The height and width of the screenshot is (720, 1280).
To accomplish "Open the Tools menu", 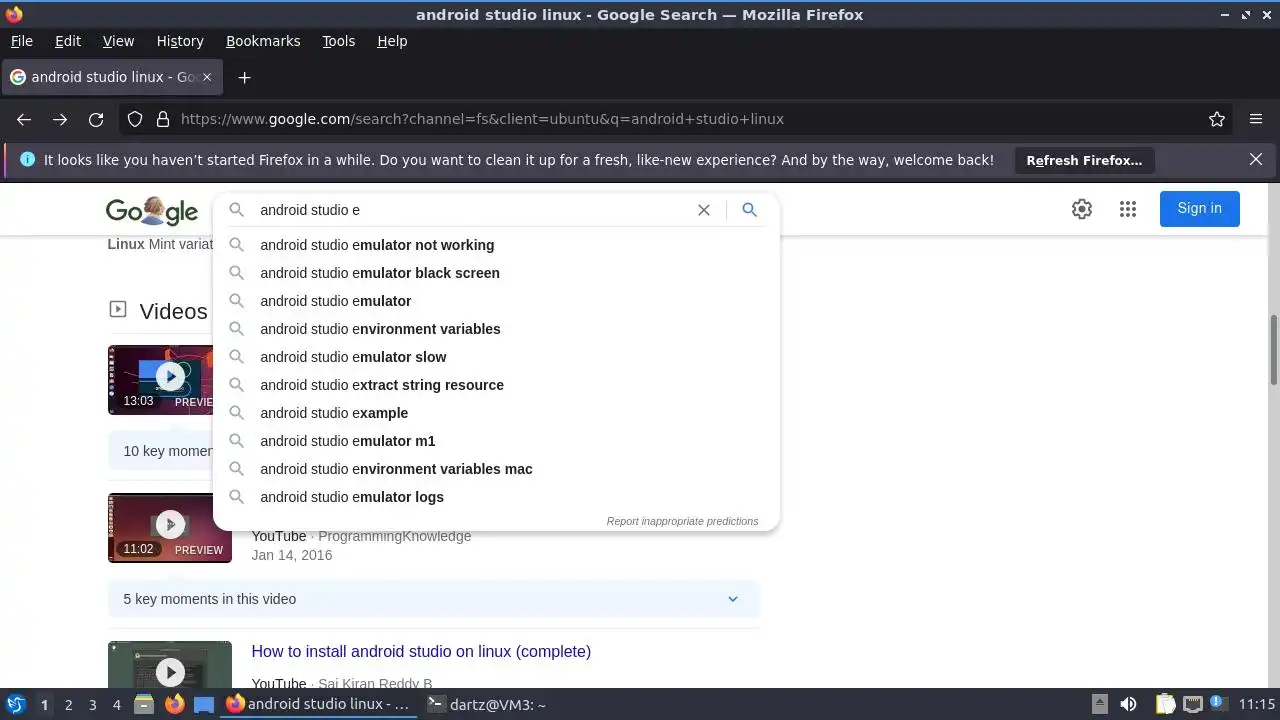I will [338, 41].
